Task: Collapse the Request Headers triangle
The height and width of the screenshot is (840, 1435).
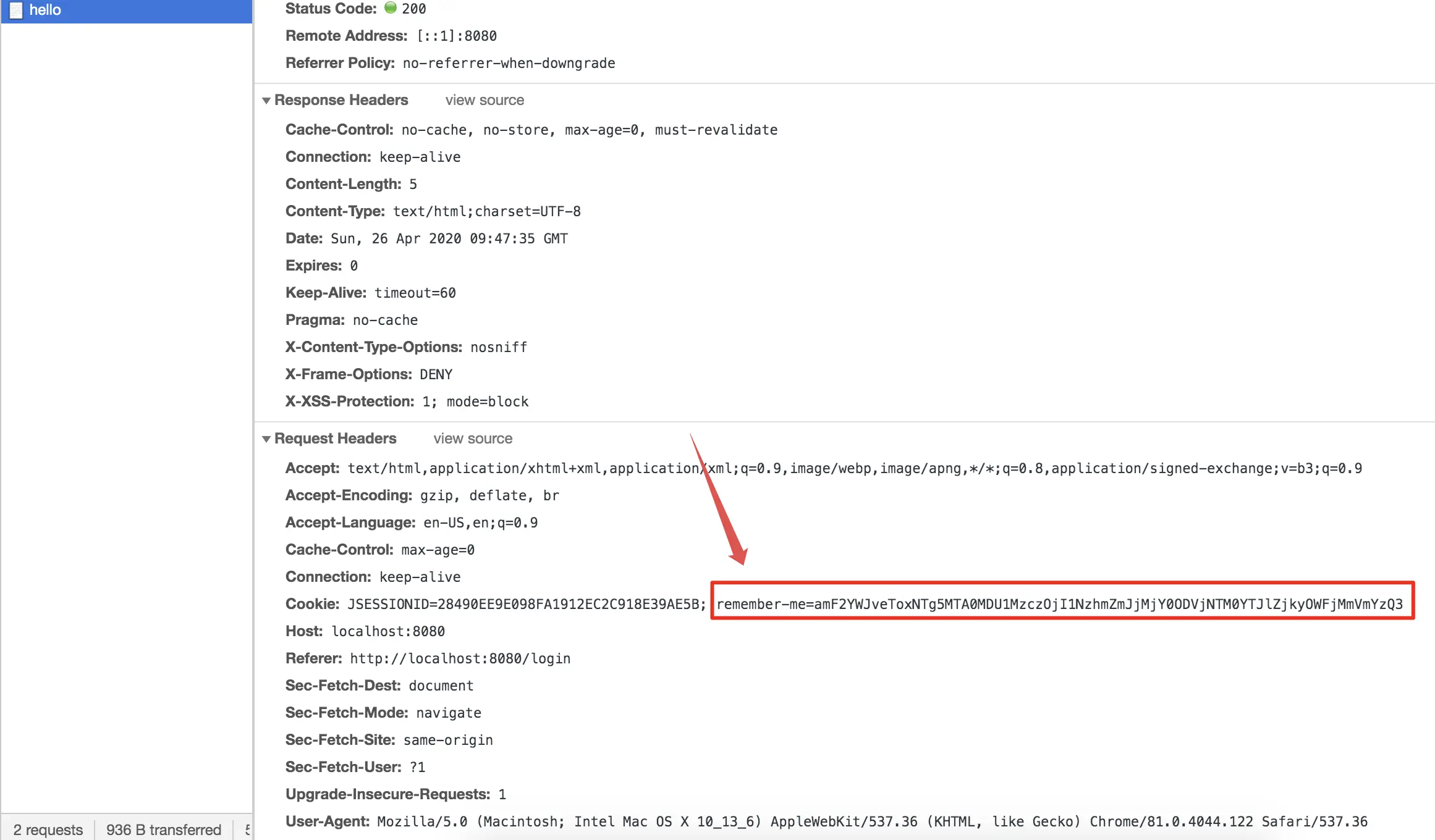Action: (266, 439)
